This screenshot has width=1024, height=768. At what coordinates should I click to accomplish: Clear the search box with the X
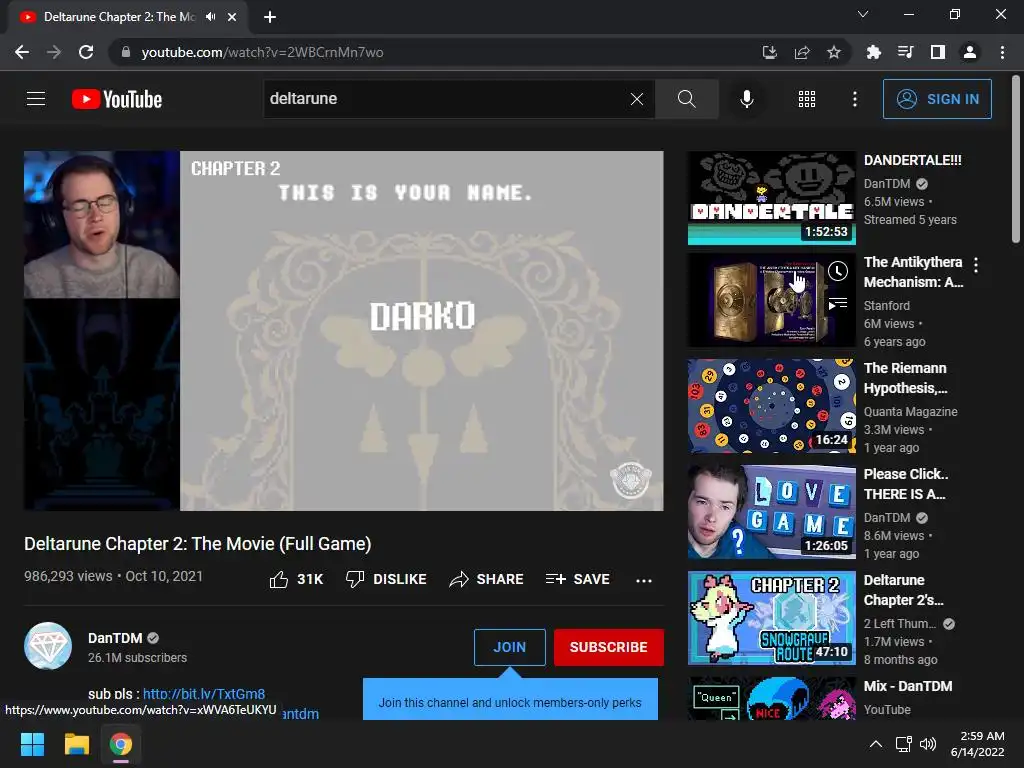(x=637, y=99)
